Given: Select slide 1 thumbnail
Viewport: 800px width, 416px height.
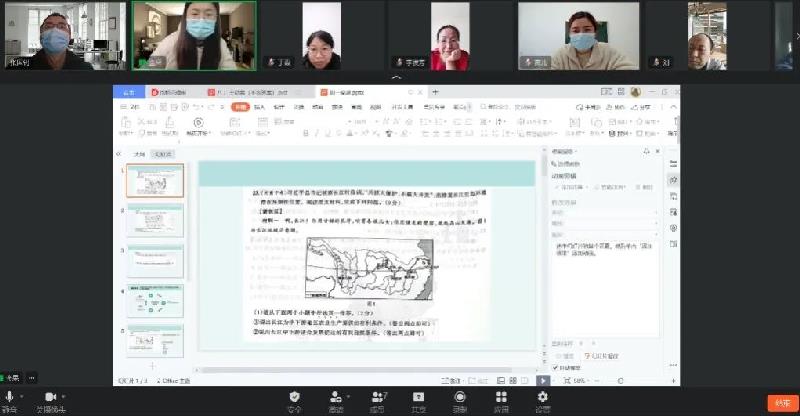Looking at the screenshot, I should point(155,181).
